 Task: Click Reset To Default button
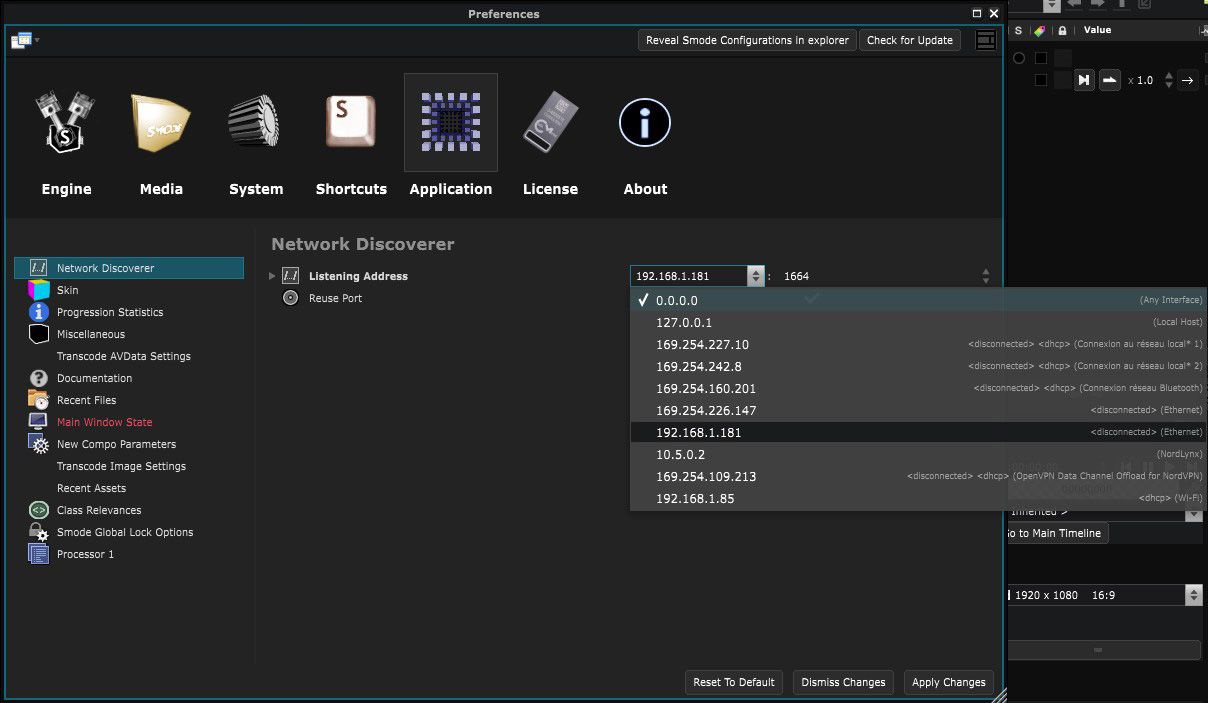coord(734,682)
